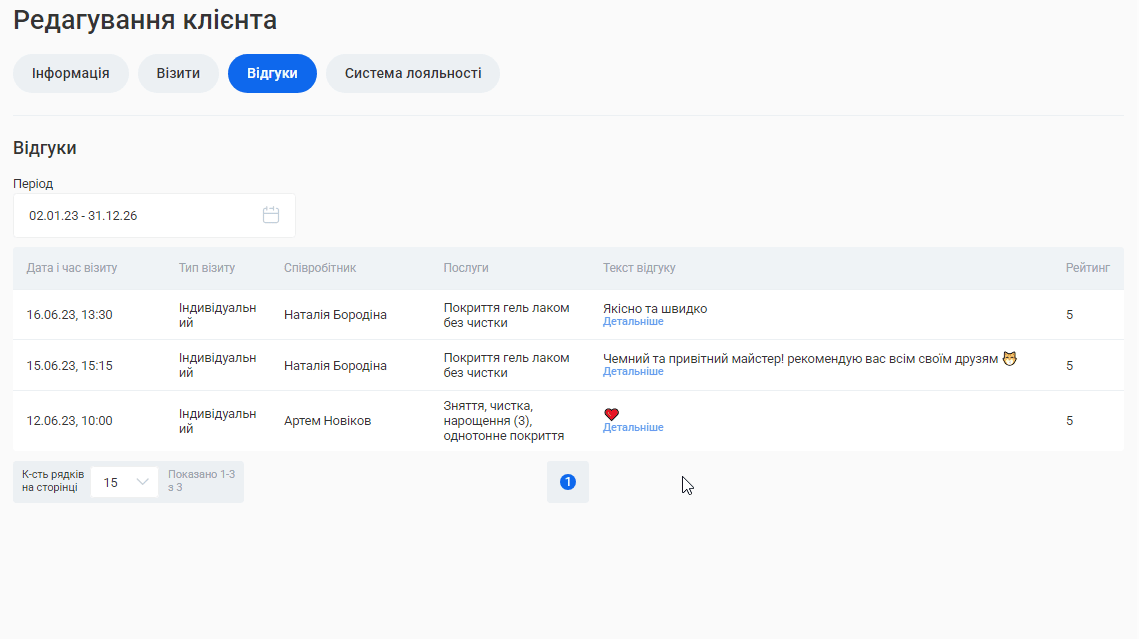Image resolution: width=1139 pixels, height=639 pixels.
Task: Sort by Рейтинг column header
Action: tap(1087, 268)
